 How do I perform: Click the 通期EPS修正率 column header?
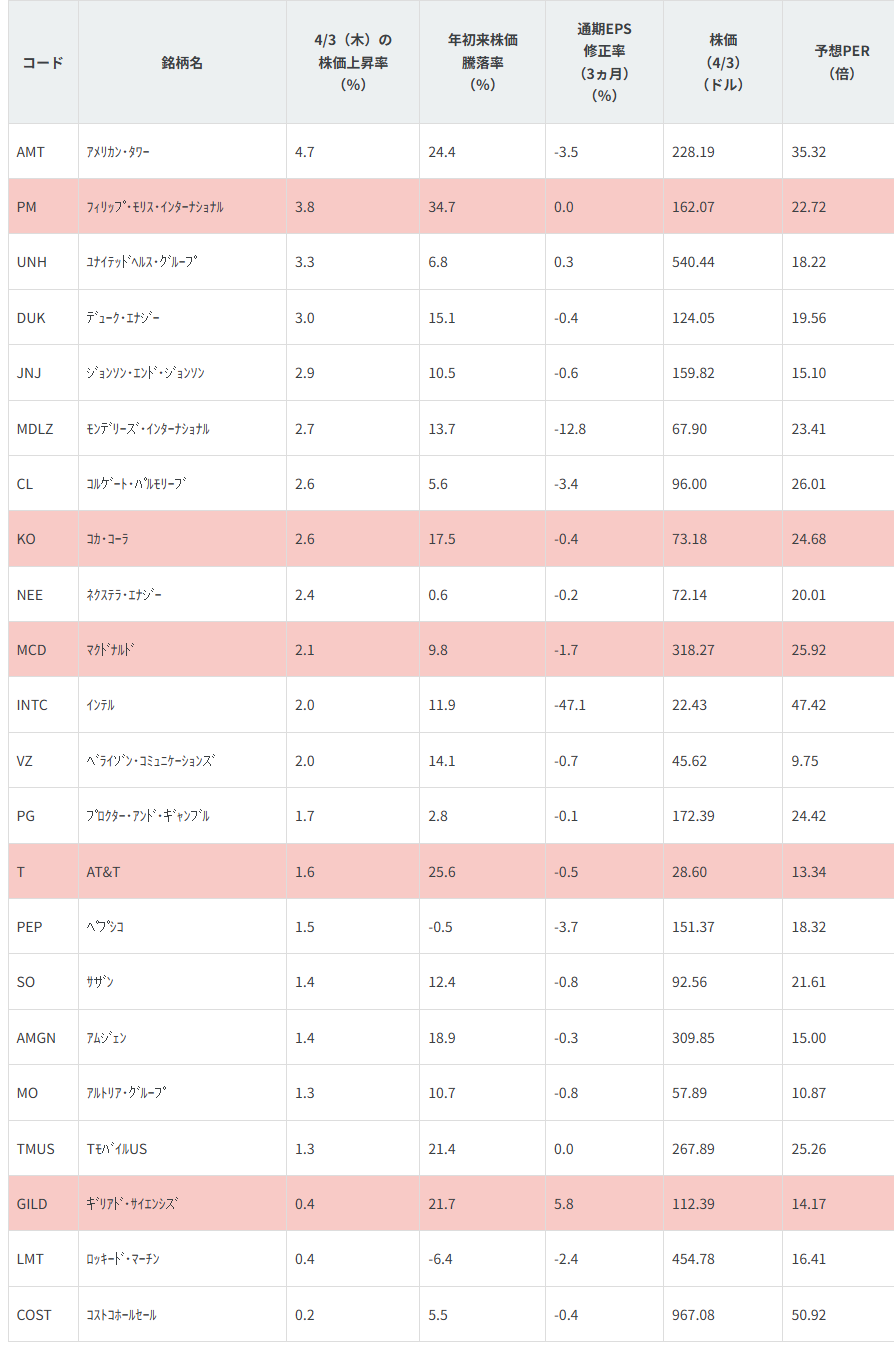(x=604, y=62)
